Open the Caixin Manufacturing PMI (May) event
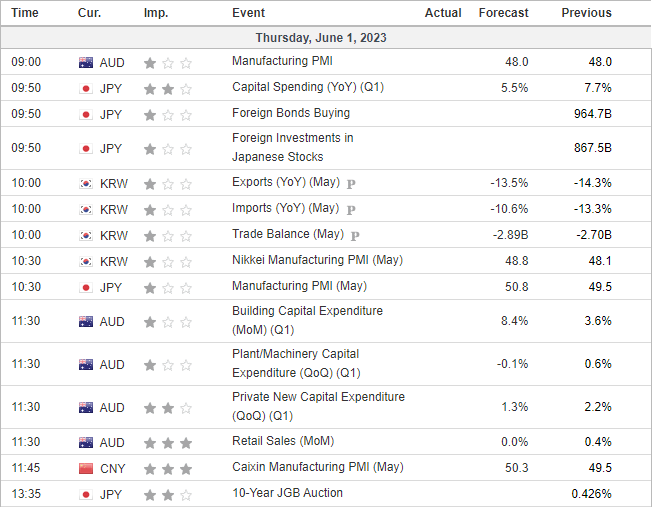The image size is (652, 507). pos(318,467)
